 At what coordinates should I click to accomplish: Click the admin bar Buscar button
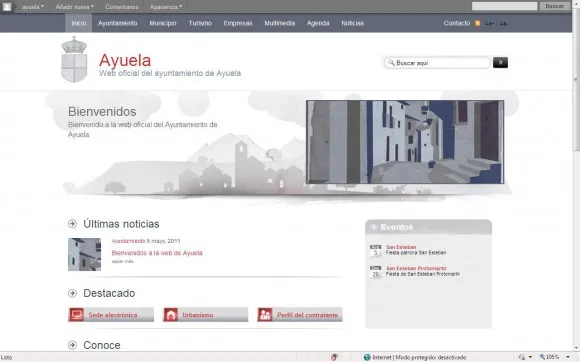pos(554,6)
